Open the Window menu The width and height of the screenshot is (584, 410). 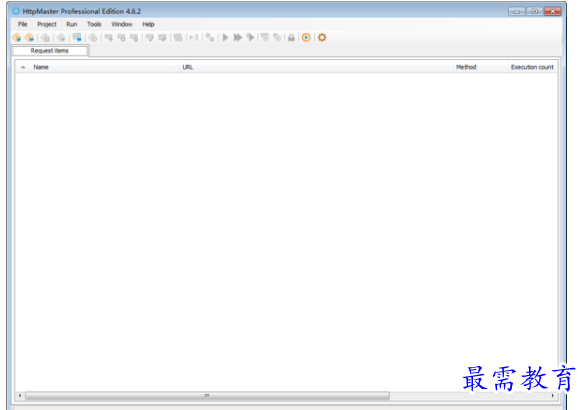[x=122, y=24]
